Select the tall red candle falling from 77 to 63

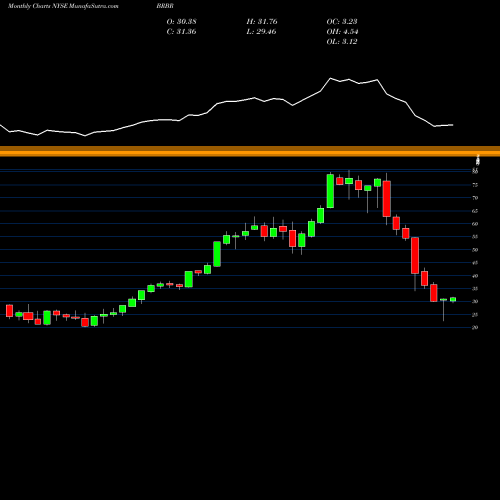[387, 199]
